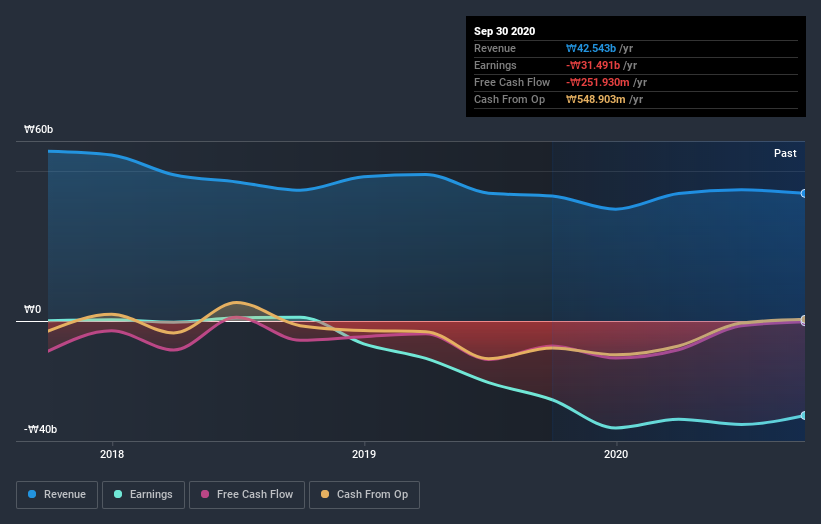Click the Free Cash Flow tooltip label
This screenshot has width=821, height=524.
click(x=512, y=82)
